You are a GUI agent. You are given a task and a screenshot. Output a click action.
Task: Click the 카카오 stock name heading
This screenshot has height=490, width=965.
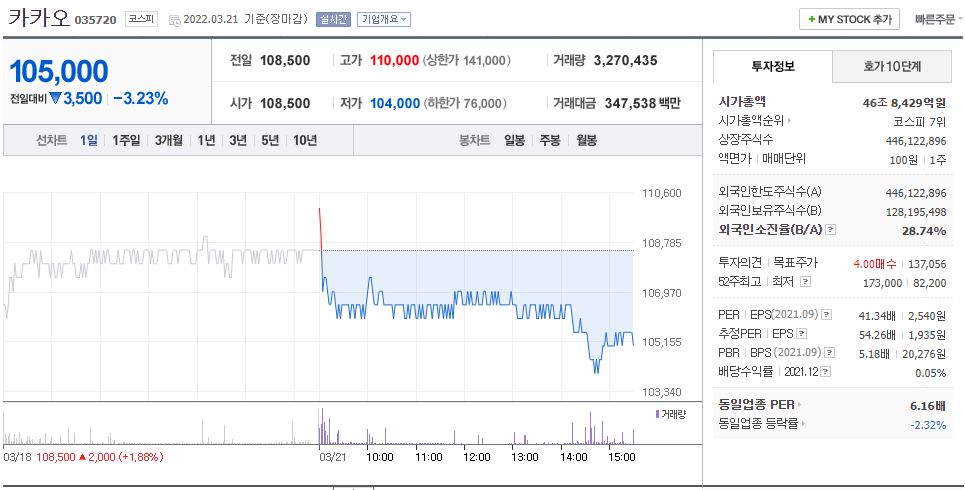point(38,17)
